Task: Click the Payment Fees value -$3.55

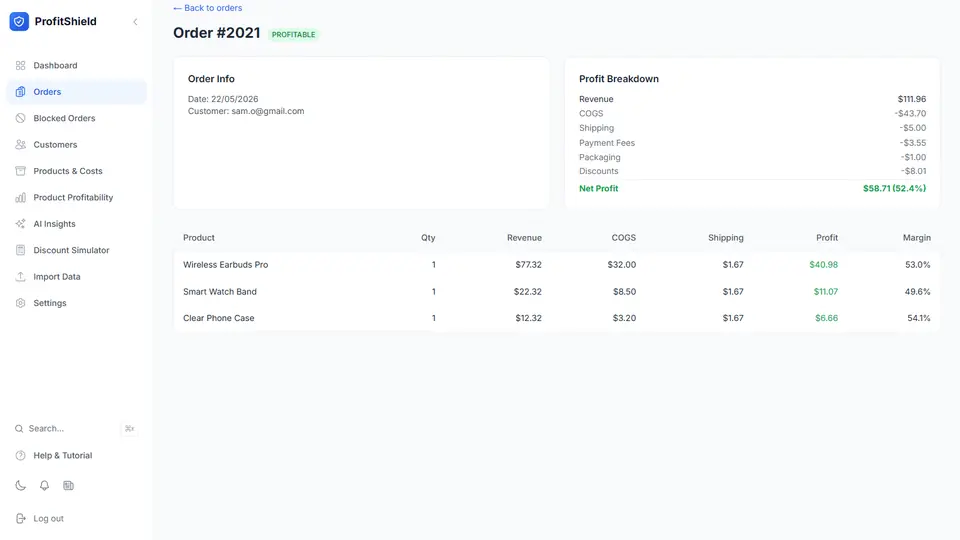Action: 912,143
